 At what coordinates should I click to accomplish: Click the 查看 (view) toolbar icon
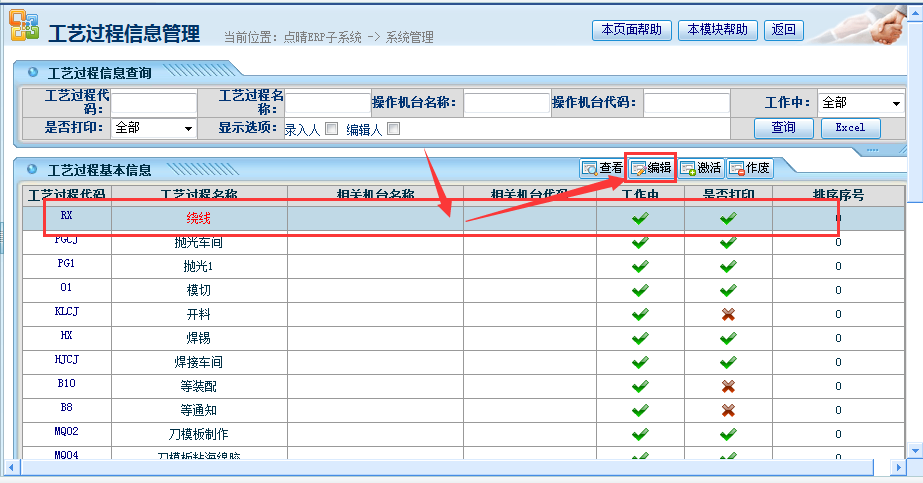tap(590, 169)
